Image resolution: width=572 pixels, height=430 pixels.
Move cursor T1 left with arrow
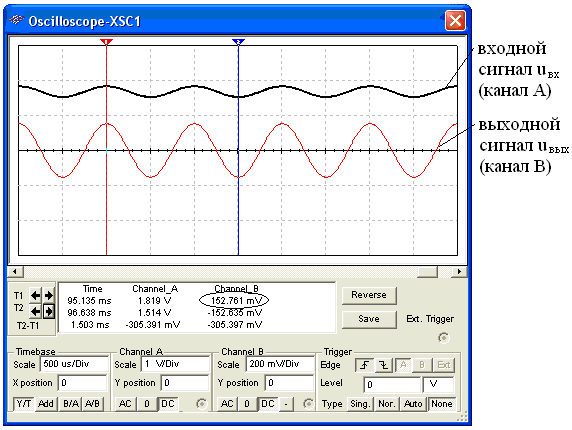click(x=35, y=295)
